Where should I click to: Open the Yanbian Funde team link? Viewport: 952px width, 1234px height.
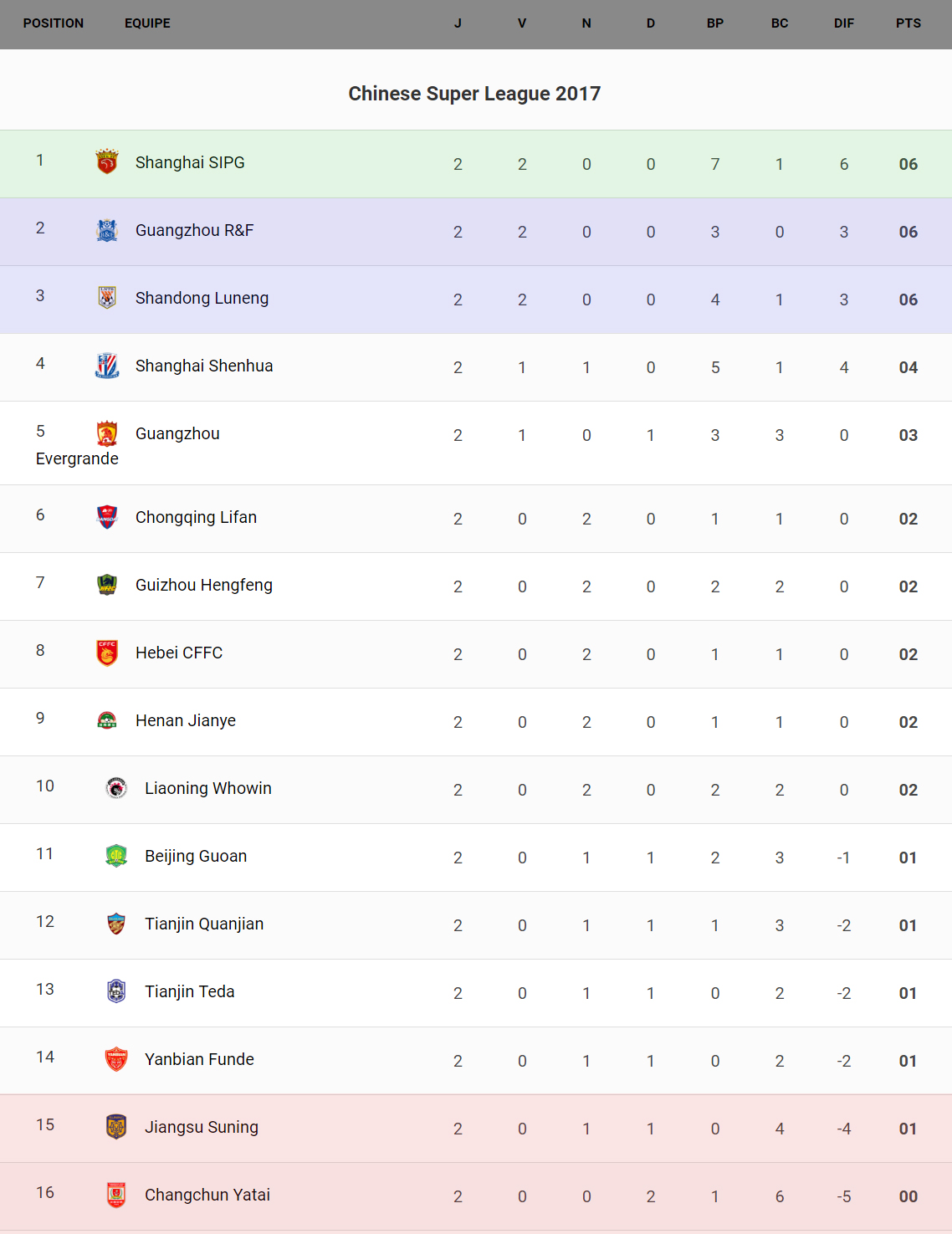[199, 1059]
